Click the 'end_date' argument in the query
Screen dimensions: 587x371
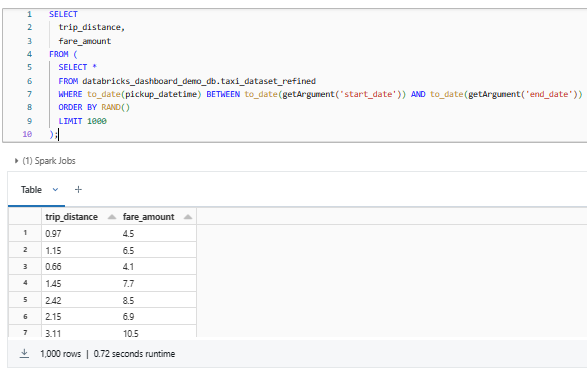pyautogui.click(x=550, y=94)
